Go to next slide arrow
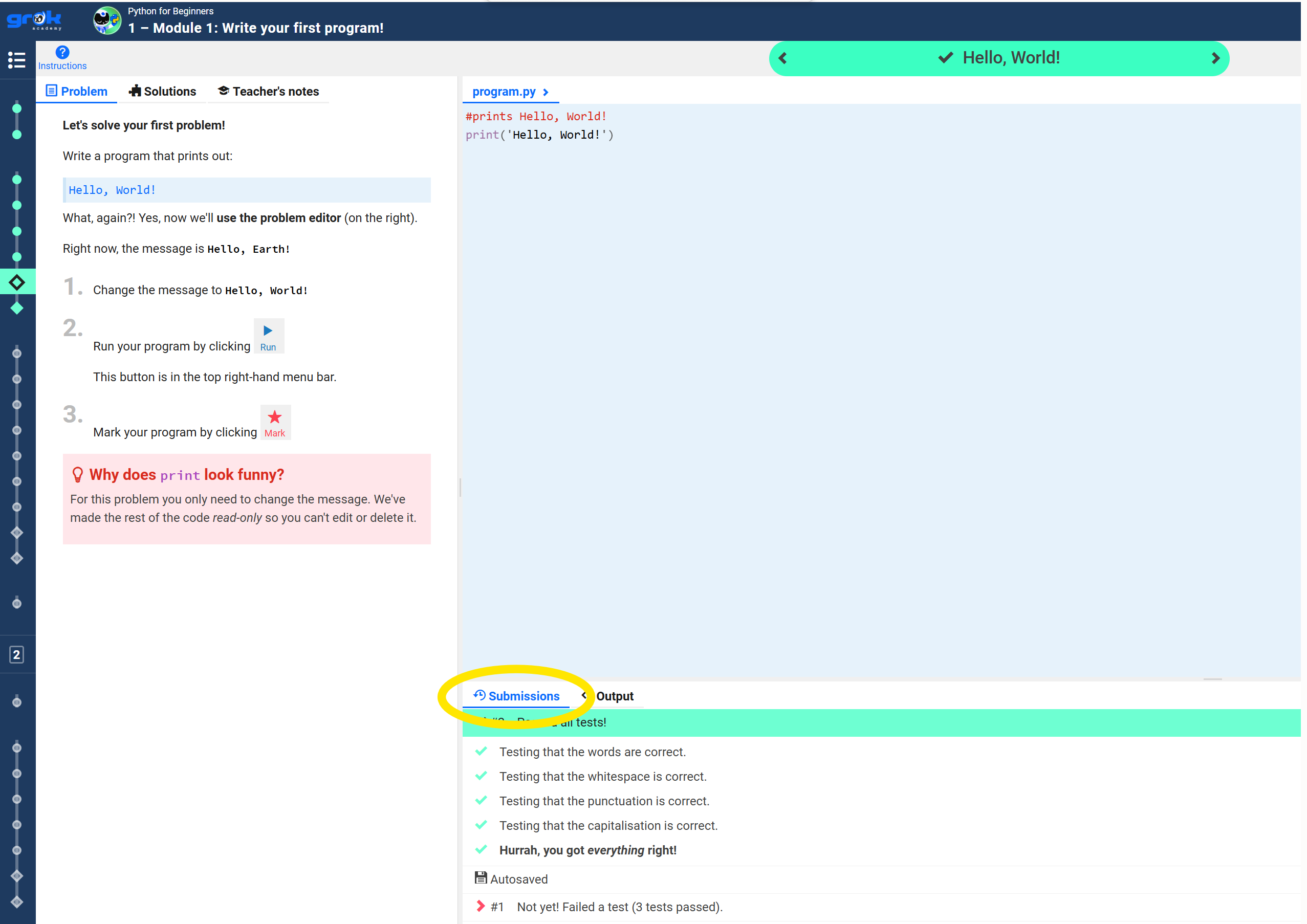Image resolution: width=1307 pixels, height=924 pixels. (x=1215, y=58)
